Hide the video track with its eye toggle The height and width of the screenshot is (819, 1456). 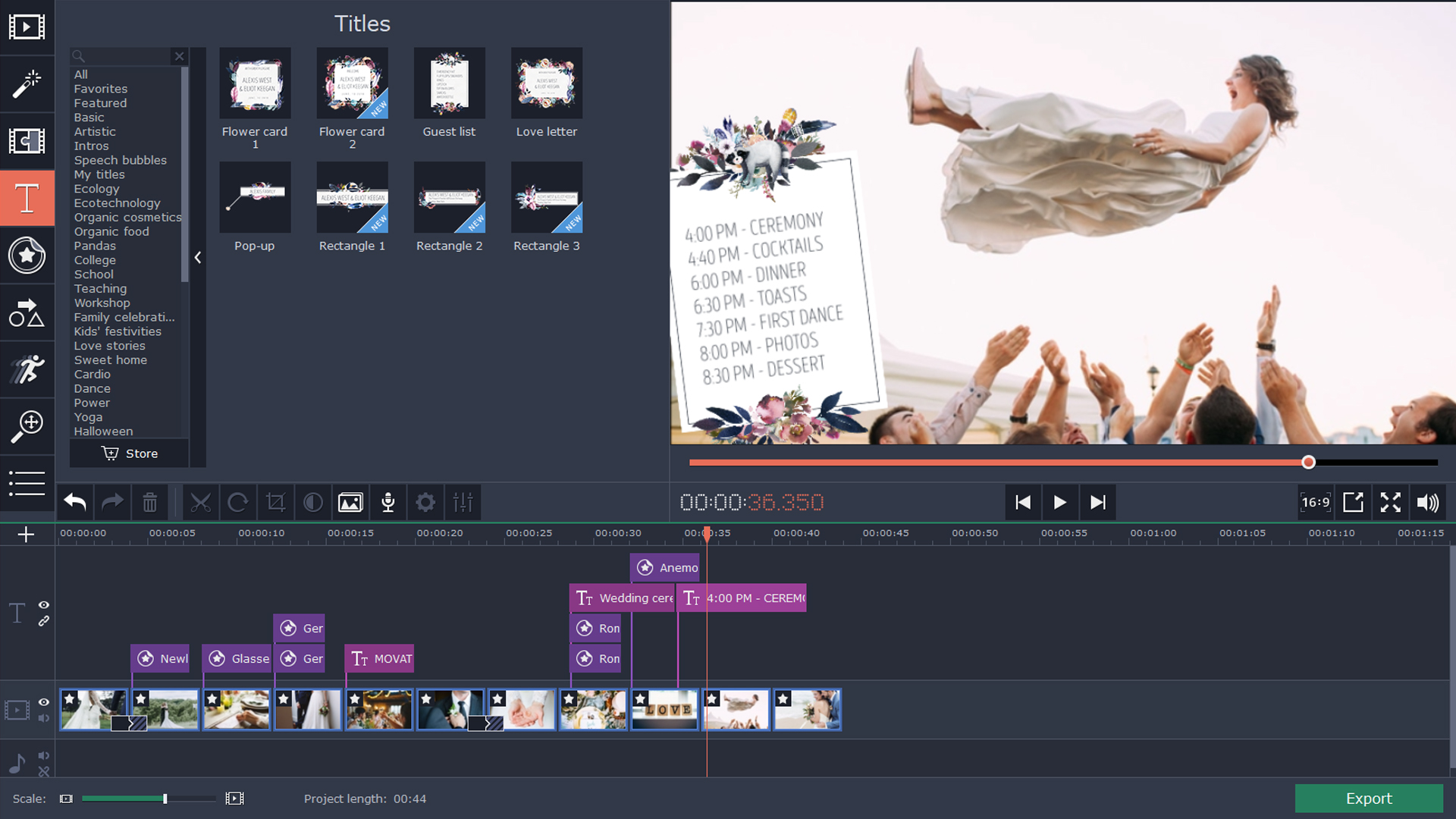tap(43, 701)
